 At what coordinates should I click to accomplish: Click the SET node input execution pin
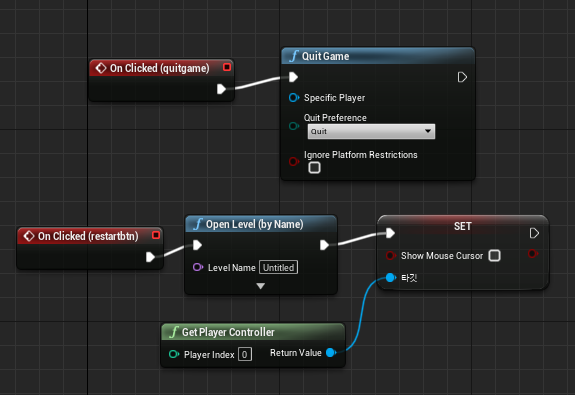click(390, 233)
